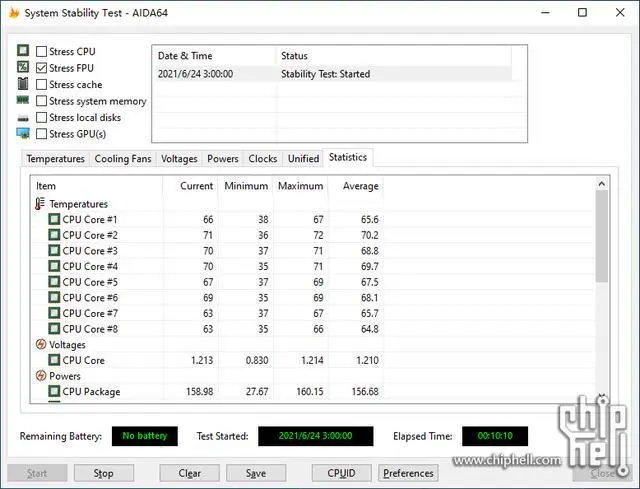This screenshot has height=489, width=640.
Task: Click the Clear button
Action: click(189, 473)
